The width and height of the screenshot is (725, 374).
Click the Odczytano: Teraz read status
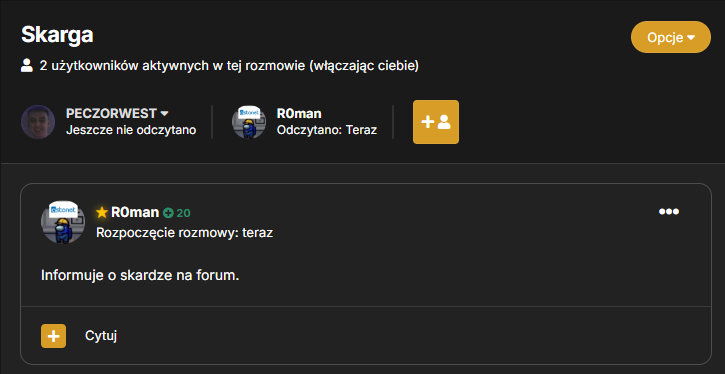pos(326,130)
